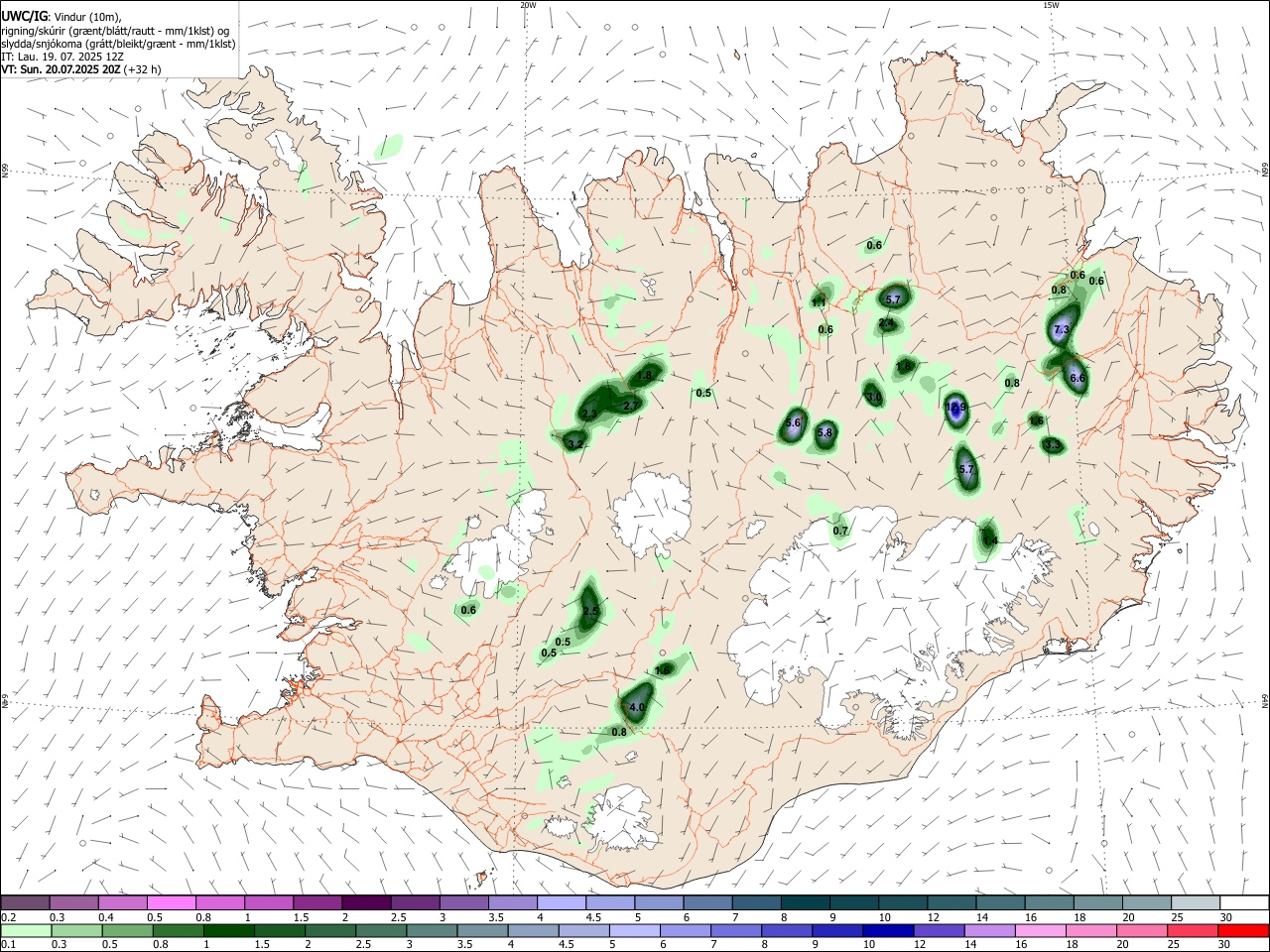
Task: Click the 1.6 value just above 4.0
Action: tap(663, 671)
